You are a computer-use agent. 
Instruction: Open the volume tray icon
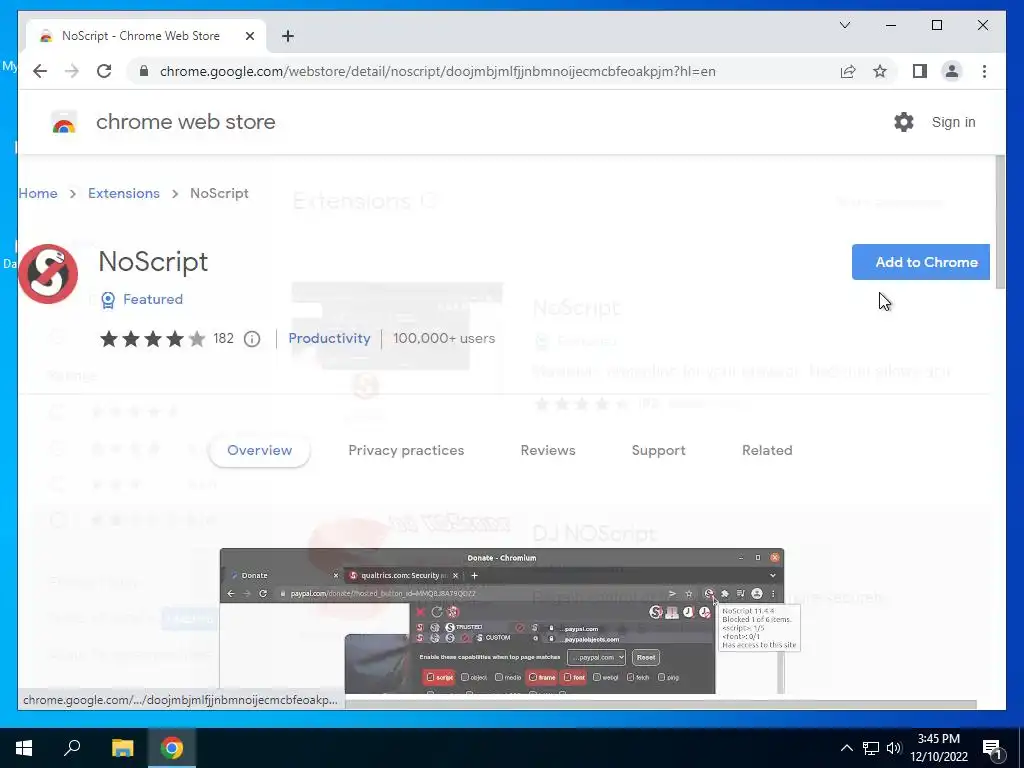[x=894, y=748]
